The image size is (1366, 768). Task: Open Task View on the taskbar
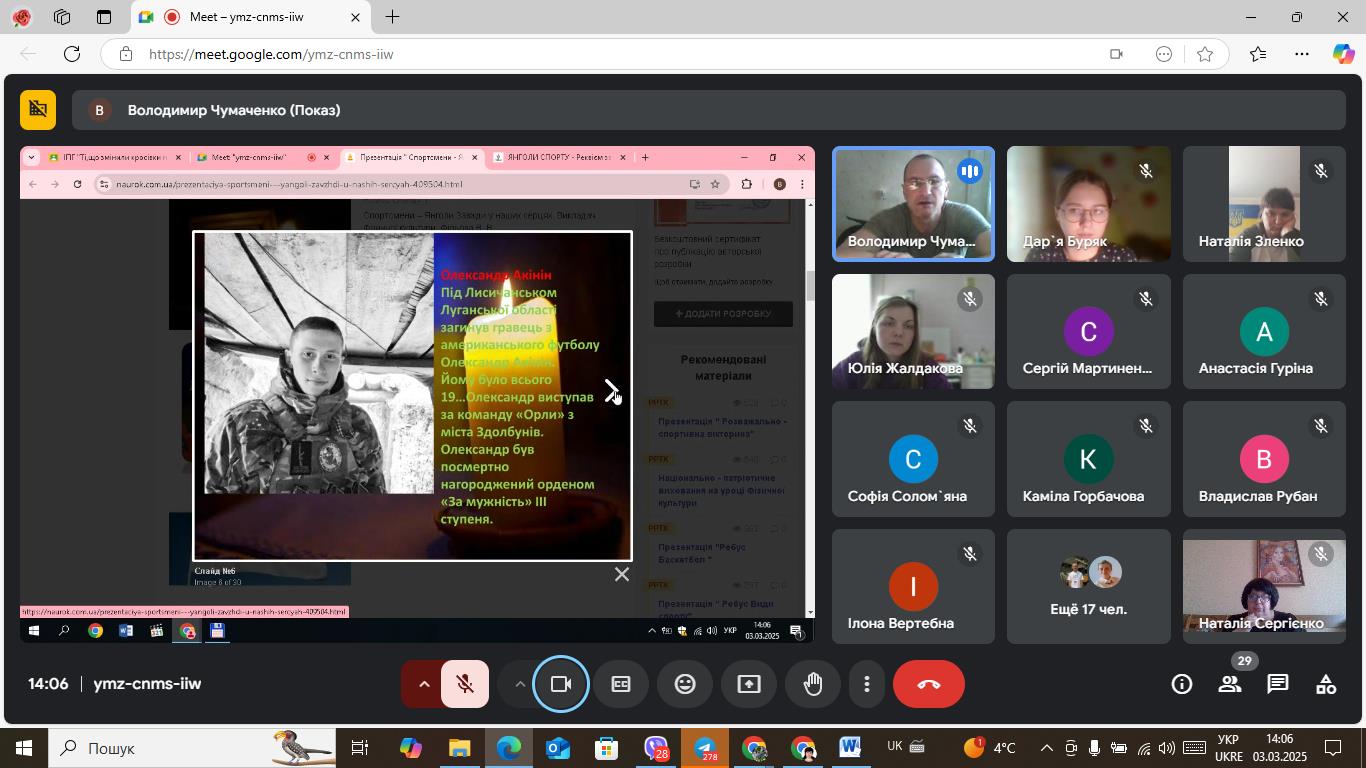(x=360, y=748)
